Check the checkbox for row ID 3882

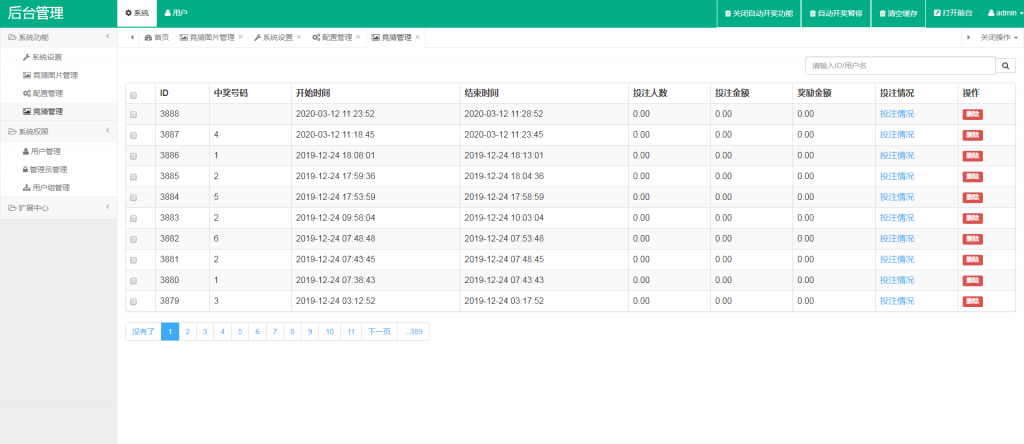pos(134,239)
